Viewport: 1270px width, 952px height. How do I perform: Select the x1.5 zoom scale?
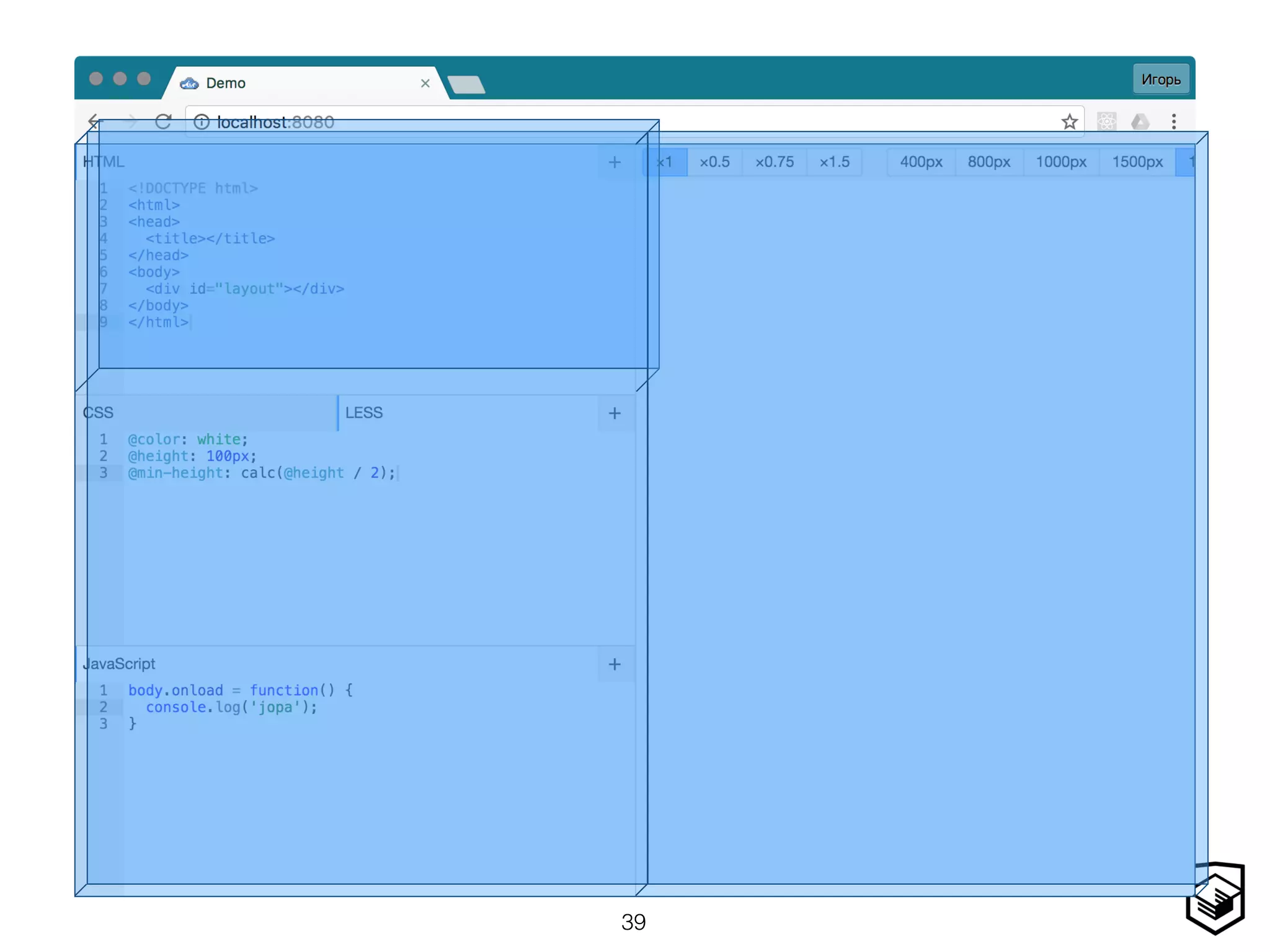click(834, 162)
